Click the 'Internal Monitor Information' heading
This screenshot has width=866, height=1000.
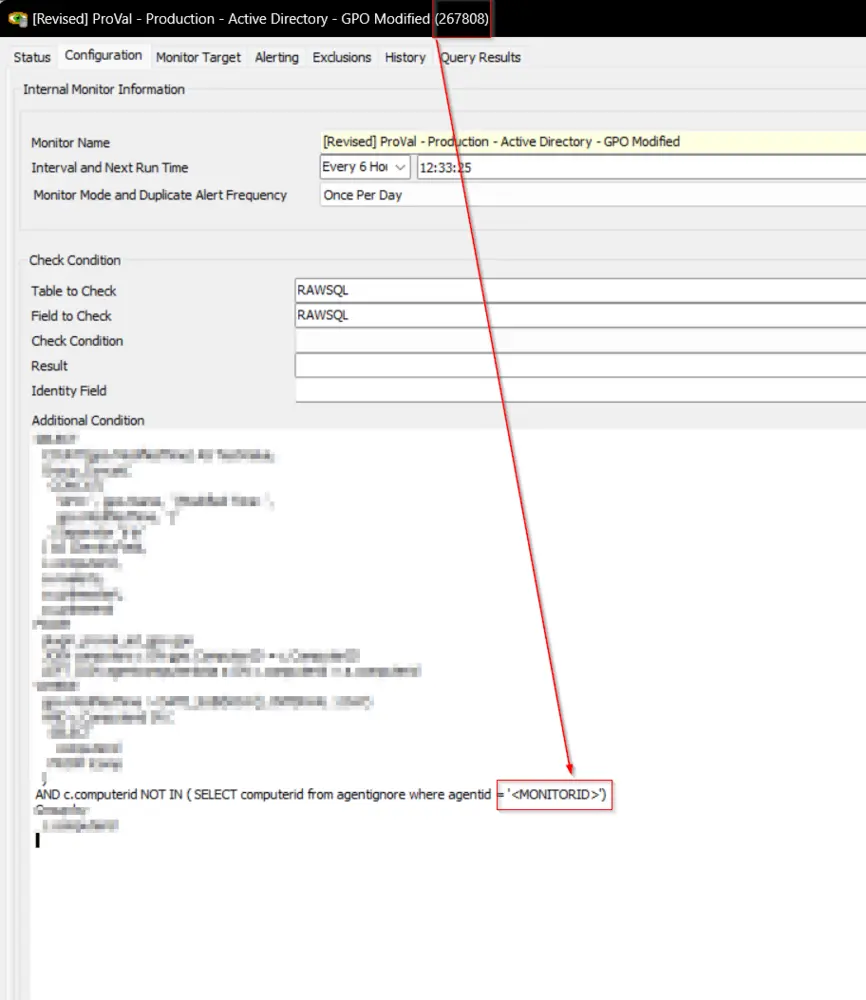pyautogui.click(x=104, y=89)
